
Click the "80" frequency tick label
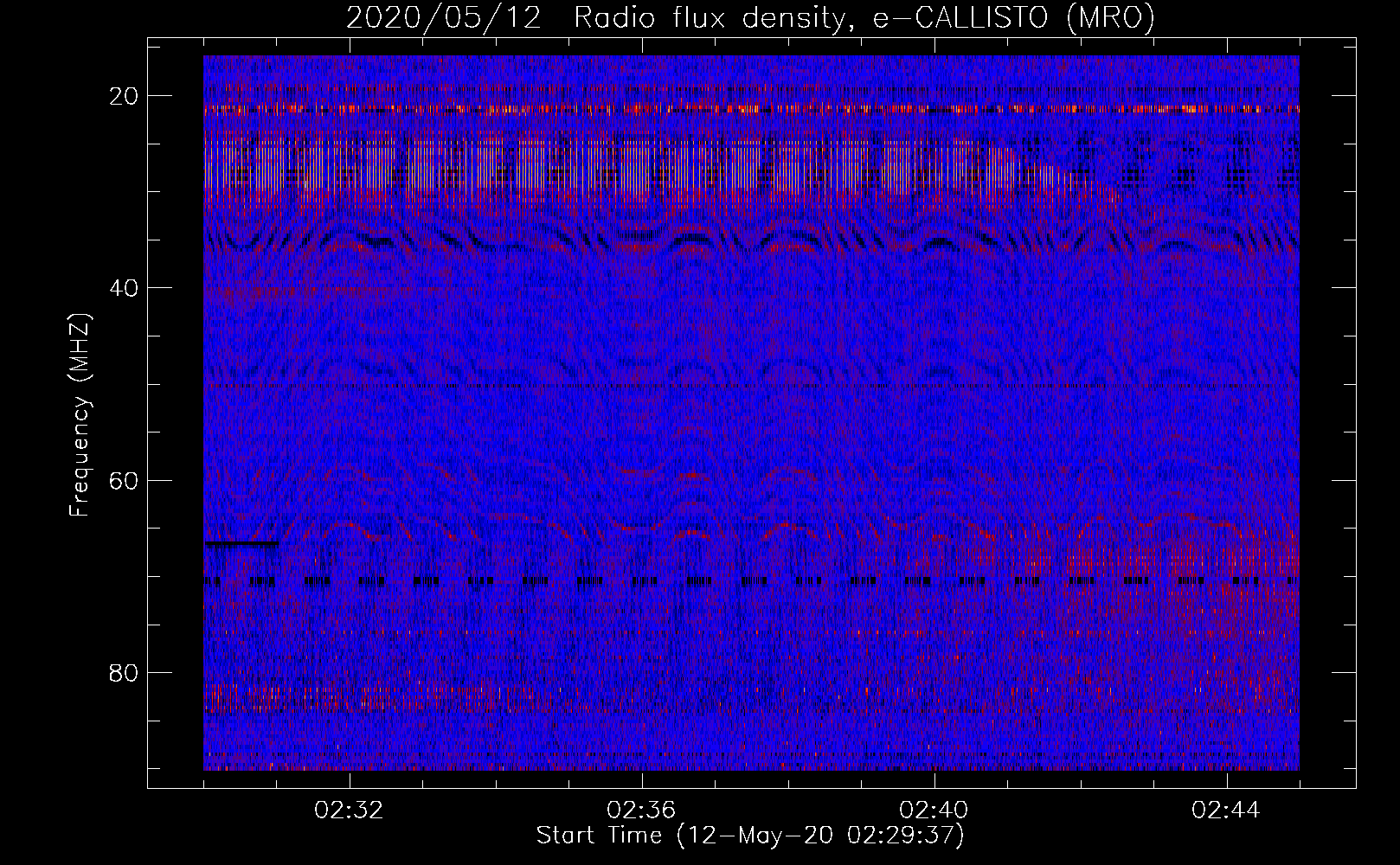point(125,672)
